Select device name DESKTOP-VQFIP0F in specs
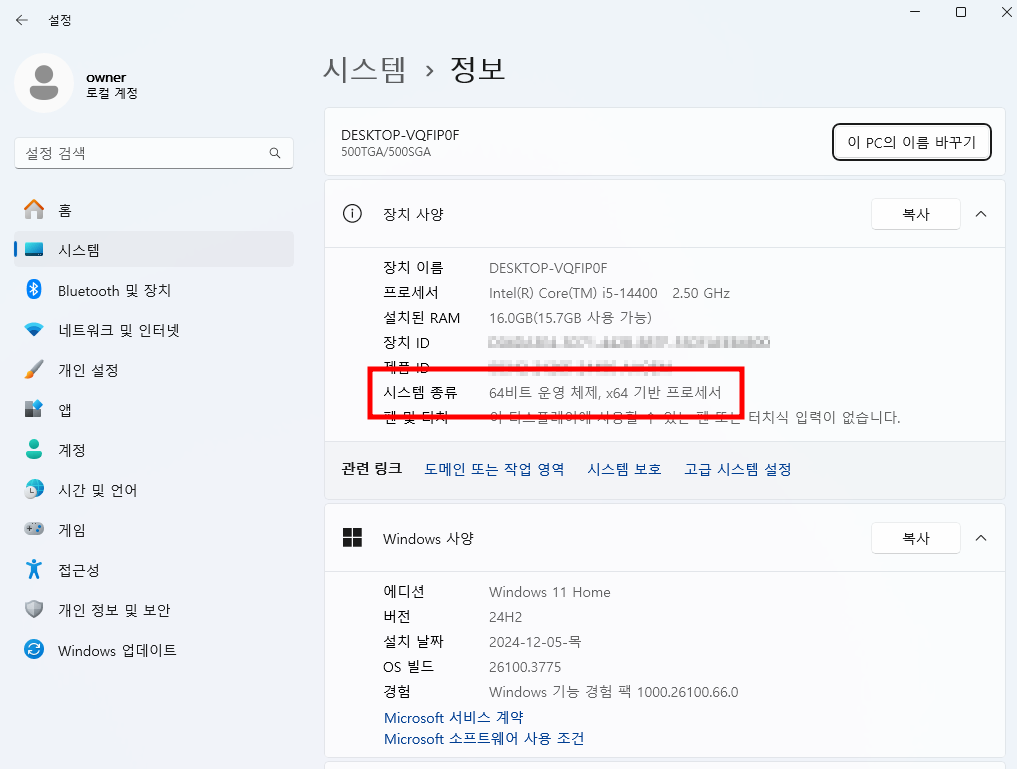 (548, 268)
